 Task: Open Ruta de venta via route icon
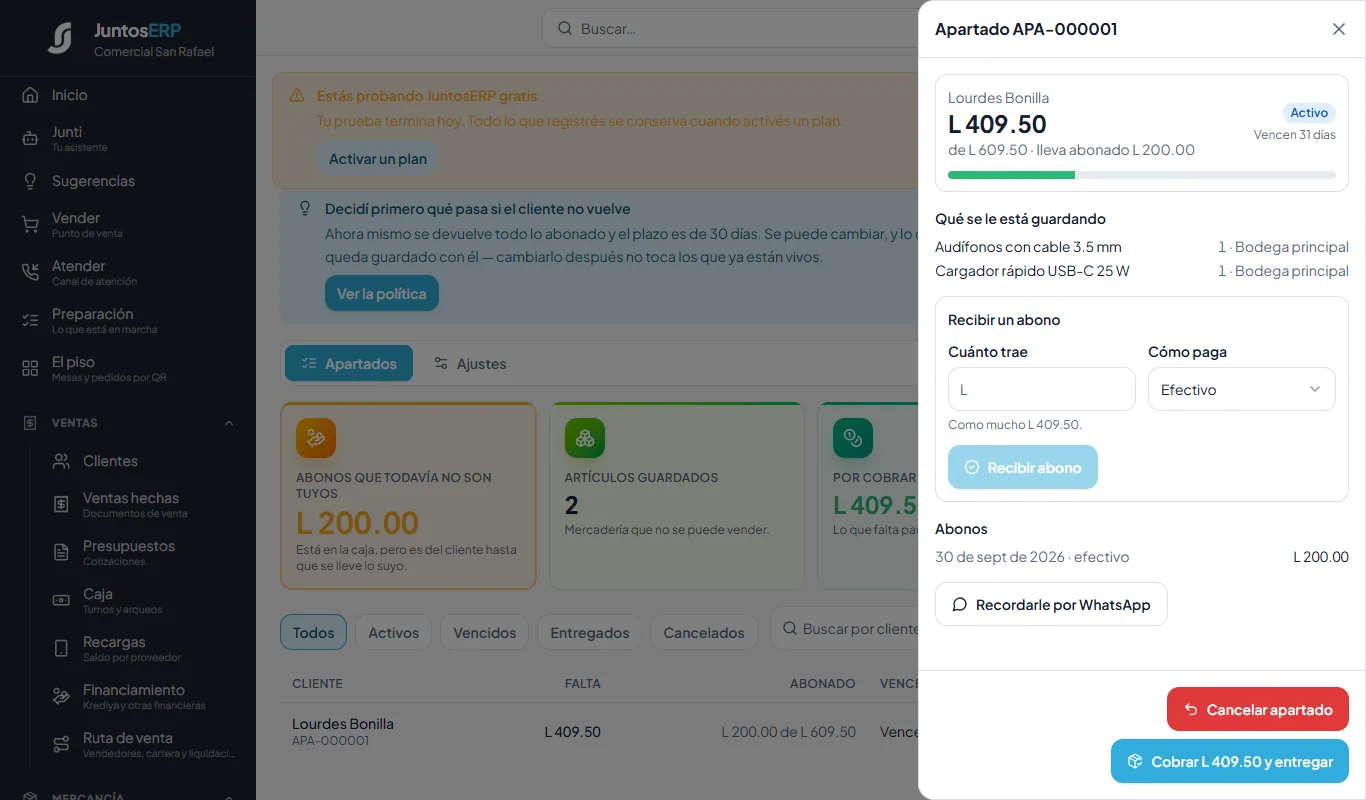point(61,744)
